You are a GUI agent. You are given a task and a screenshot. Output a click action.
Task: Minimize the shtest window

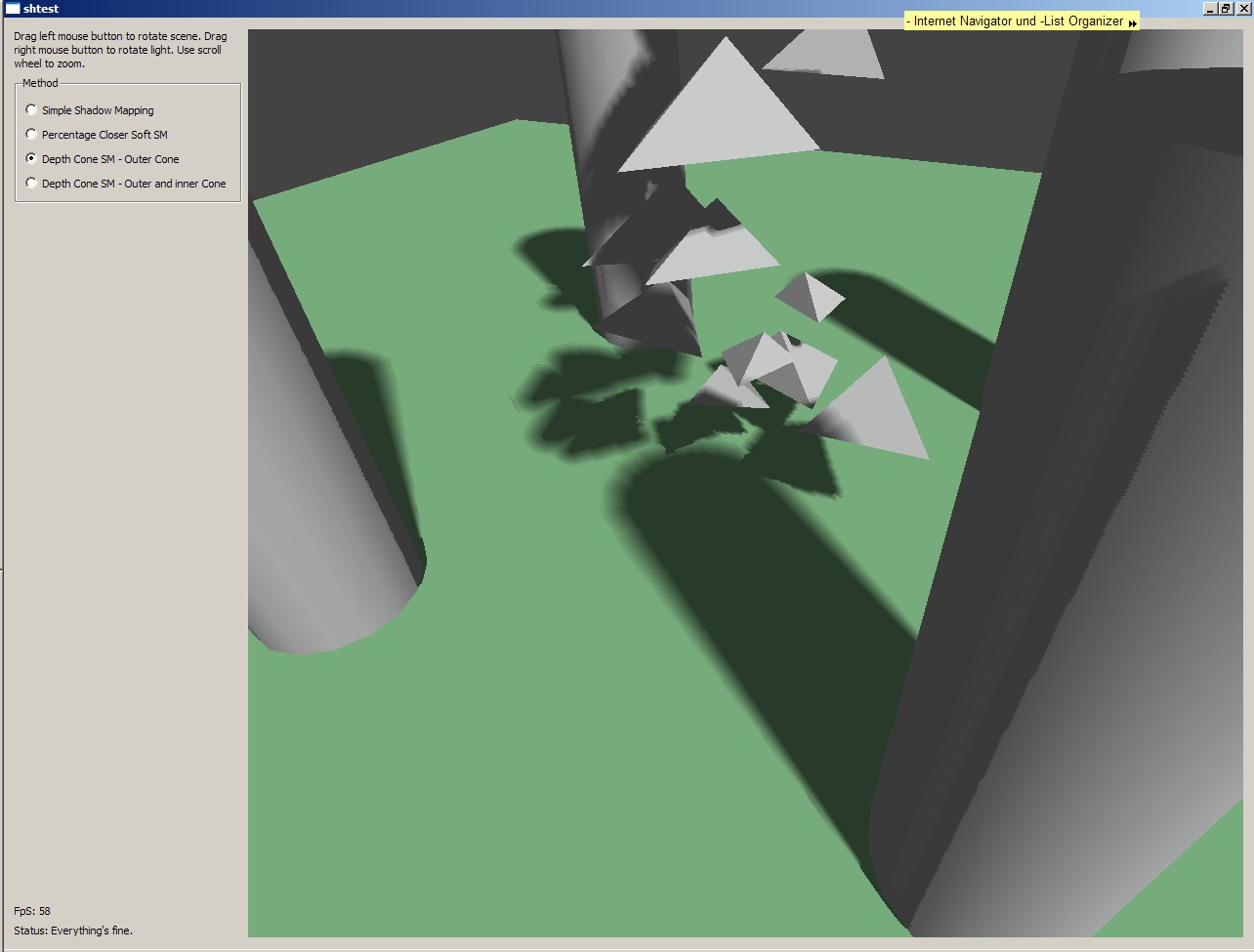point(1210,9)
